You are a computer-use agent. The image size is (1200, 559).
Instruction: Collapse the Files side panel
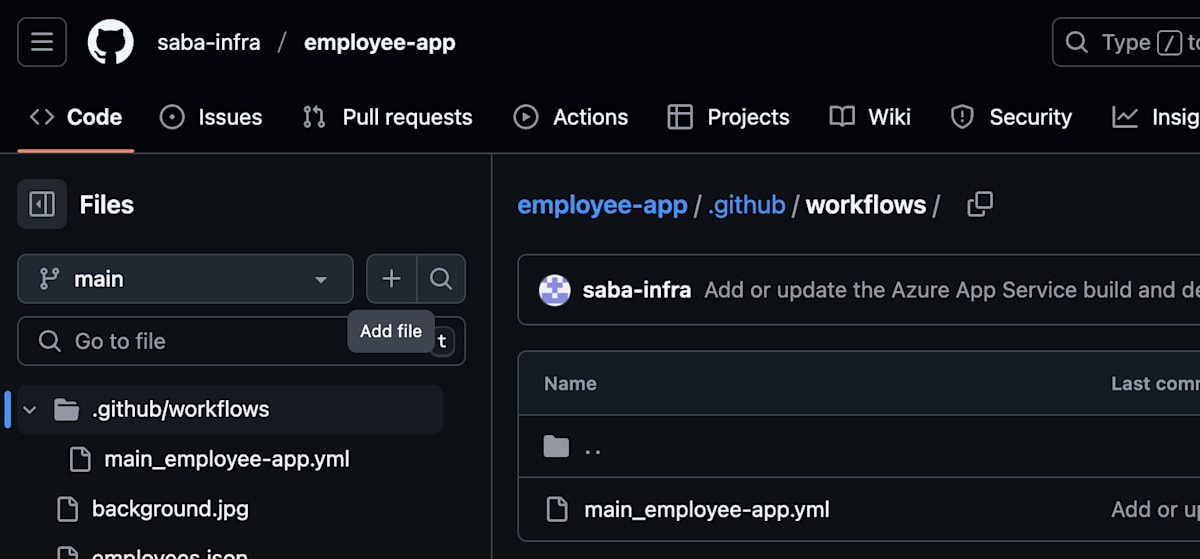click(42, 204)
